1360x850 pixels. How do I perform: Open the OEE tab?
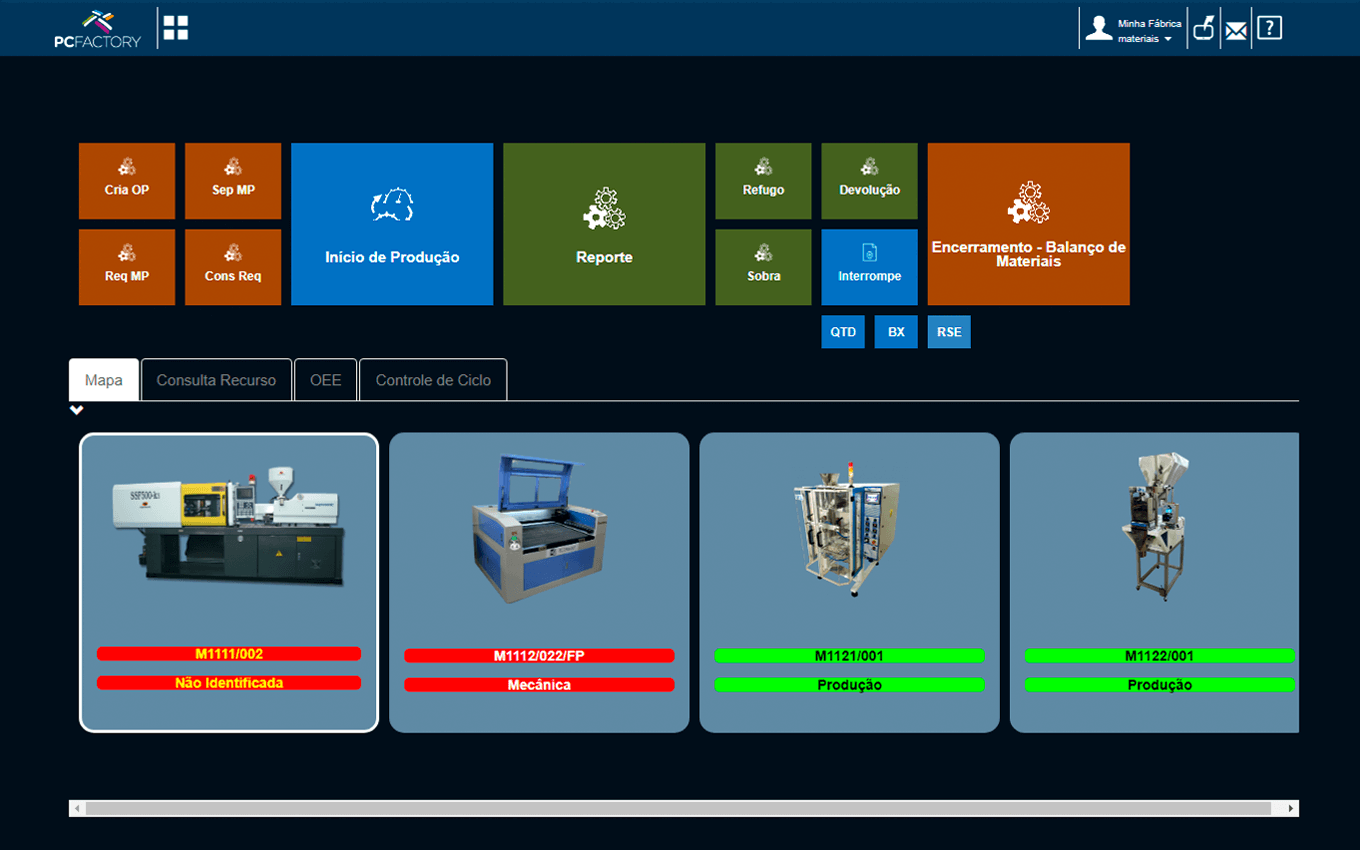325,380
